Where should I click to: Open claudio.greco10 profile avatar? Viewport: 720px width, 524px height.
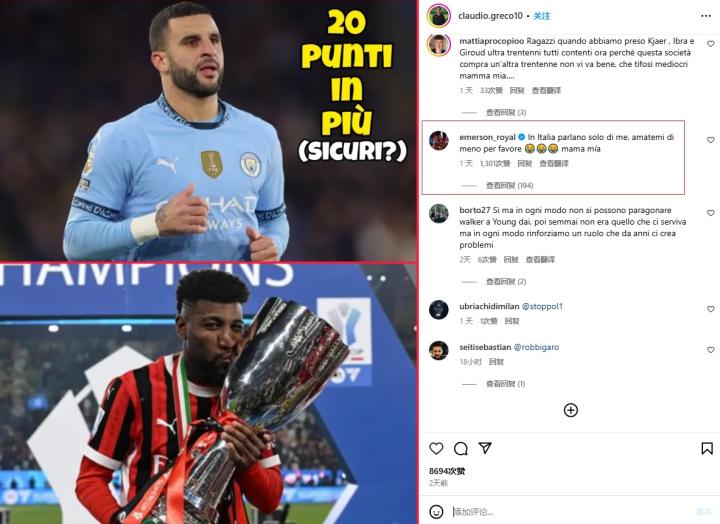click(x=439, y=16)
